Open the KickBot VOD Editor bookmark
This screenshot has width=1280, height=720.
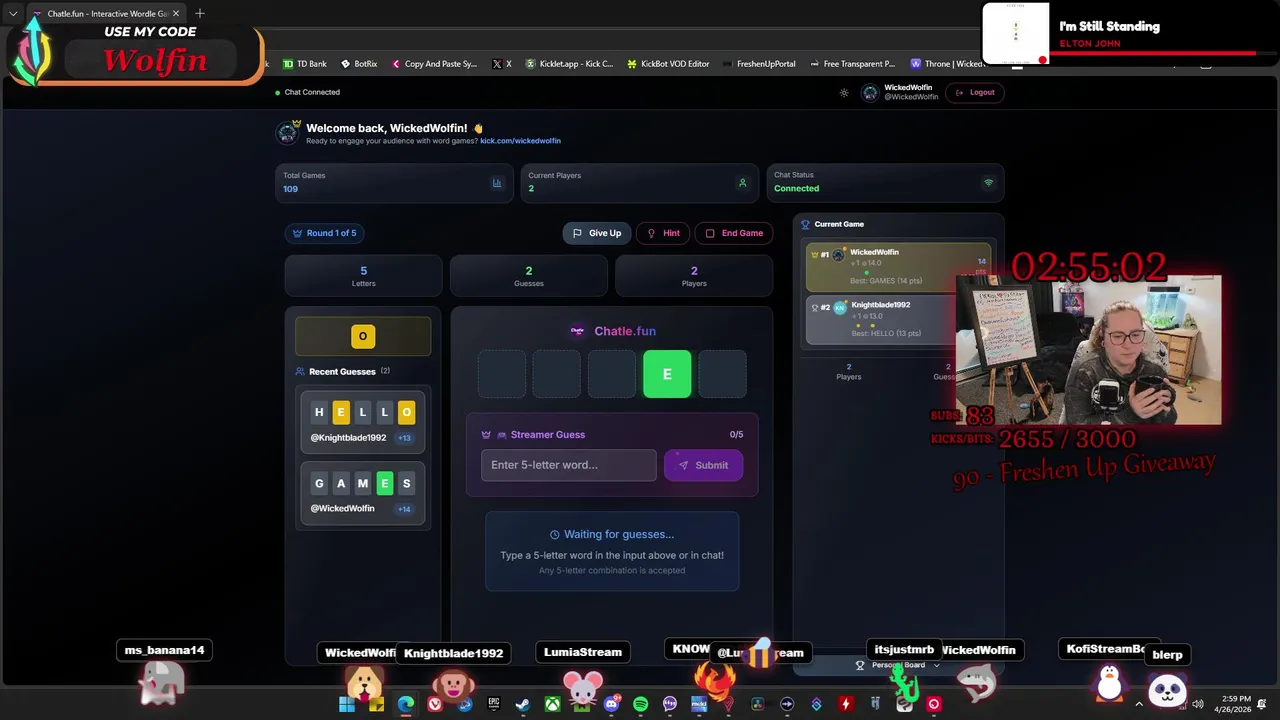coord(668,63)
